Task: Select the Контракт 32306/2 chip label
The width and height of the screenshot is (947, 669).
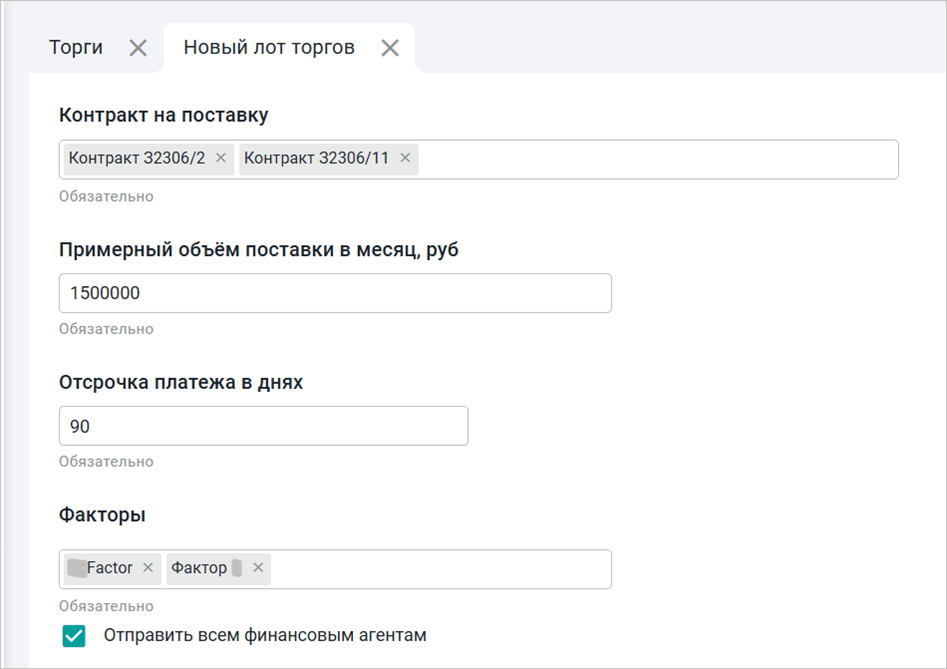Action: (x=137, y=158)
